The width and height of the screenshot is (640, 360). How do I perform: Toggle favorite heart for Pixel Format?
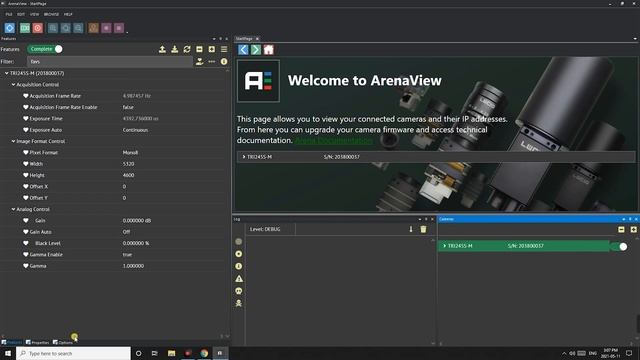tap(26, 153)
